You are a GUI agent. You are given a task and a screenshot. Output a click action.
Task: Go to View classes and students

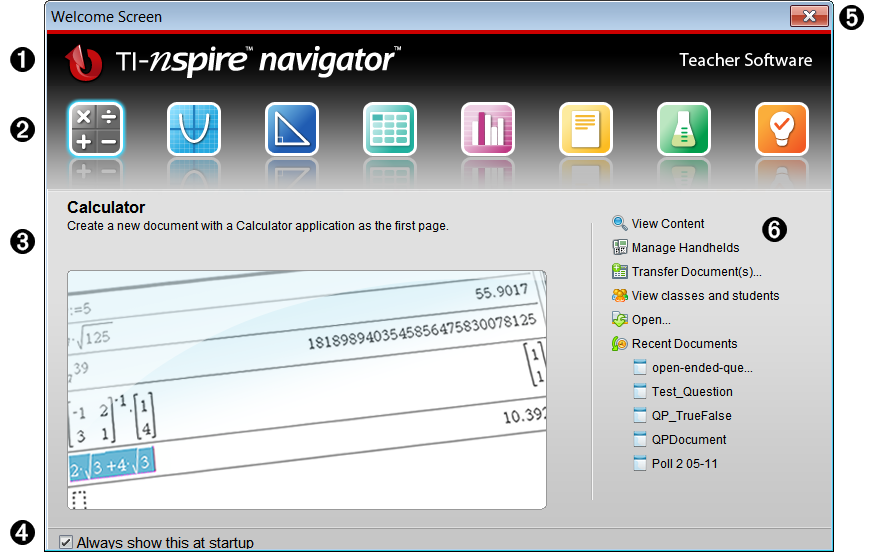pyautogui.click(x=705, y=296)
